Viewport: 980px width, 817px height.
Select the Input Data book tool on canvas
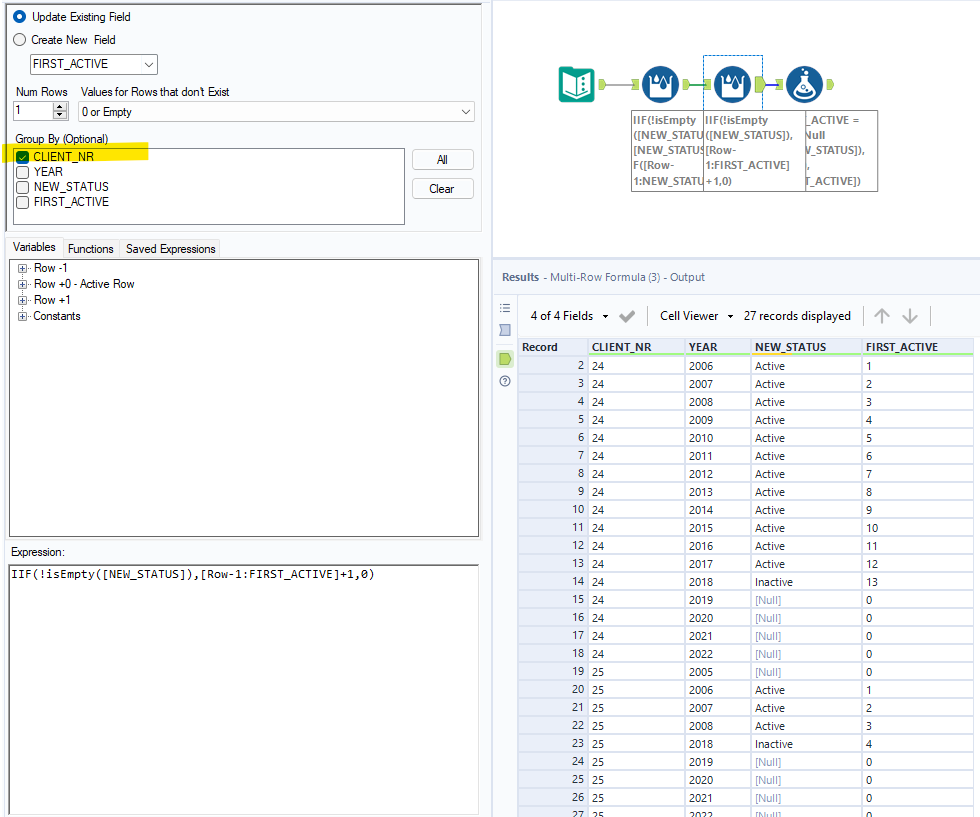tap(576, 84)
